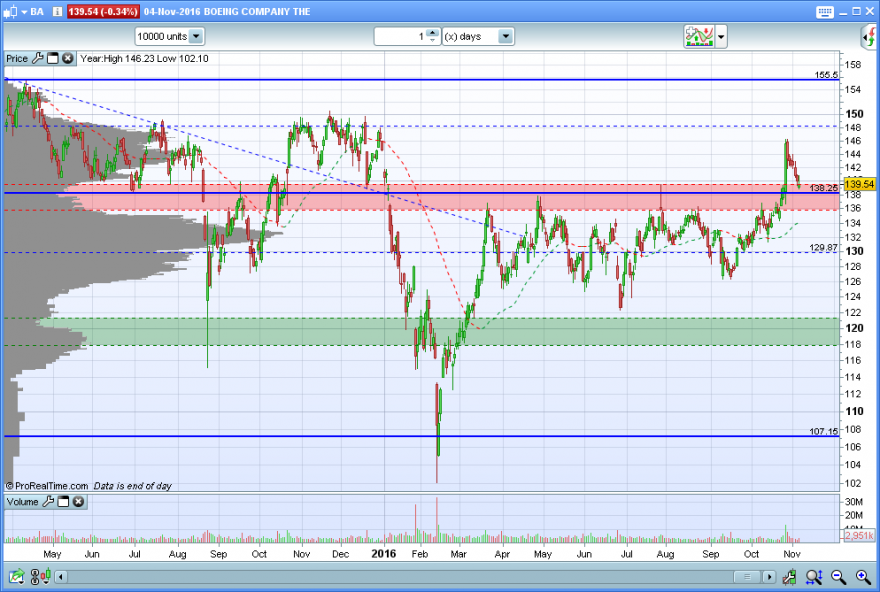Close the Price panel
This screenshot has height=592, width=880.
(67, 58)
